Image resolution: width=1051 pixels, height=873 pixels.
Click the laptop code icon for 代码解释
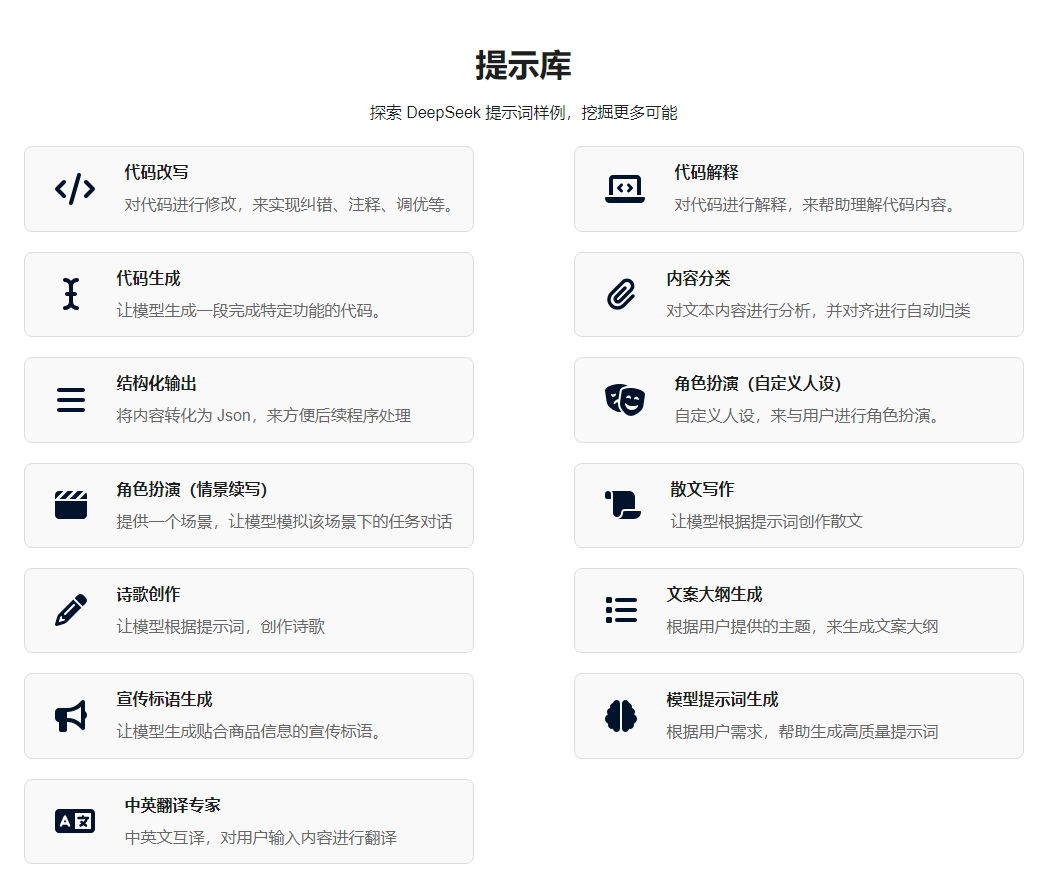pyautogui.click(x=624, y=189)
